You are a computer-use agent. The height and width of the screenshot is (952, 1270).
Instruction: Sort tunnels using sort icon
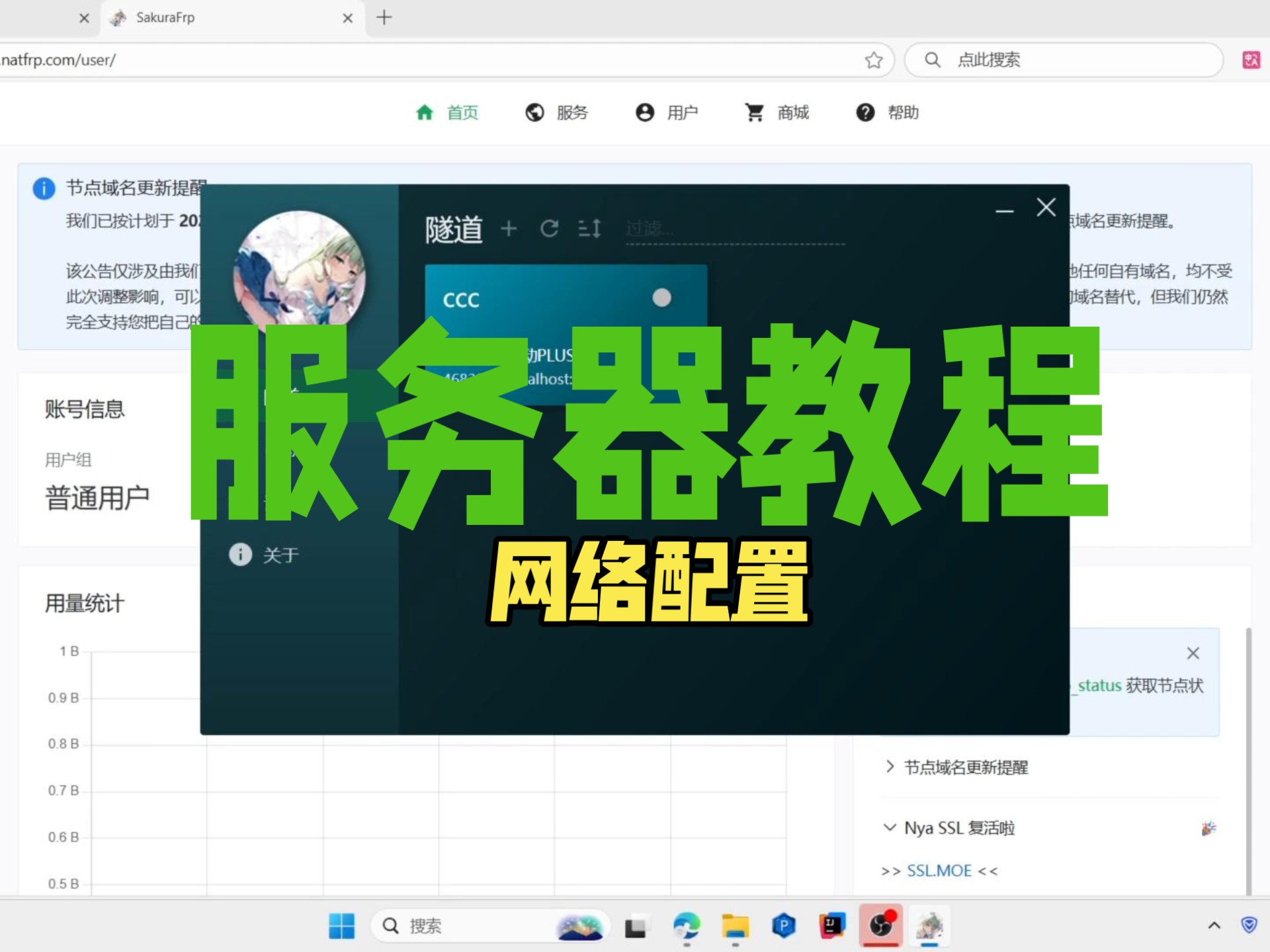[589, 229]
